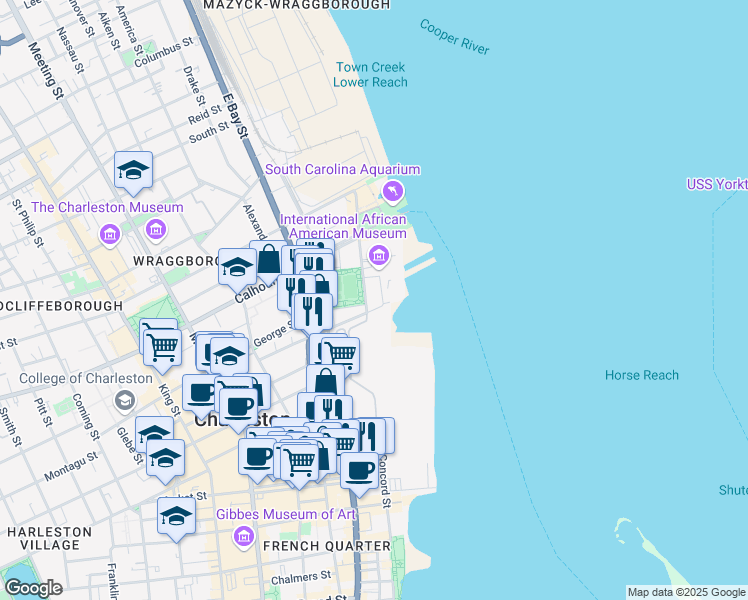Image resolution: width=748 pixels, height=600 pixels.
Task: Click the MAZYCK-WRAGGBOROUGH neighborhood label
Action: (296, 5)
